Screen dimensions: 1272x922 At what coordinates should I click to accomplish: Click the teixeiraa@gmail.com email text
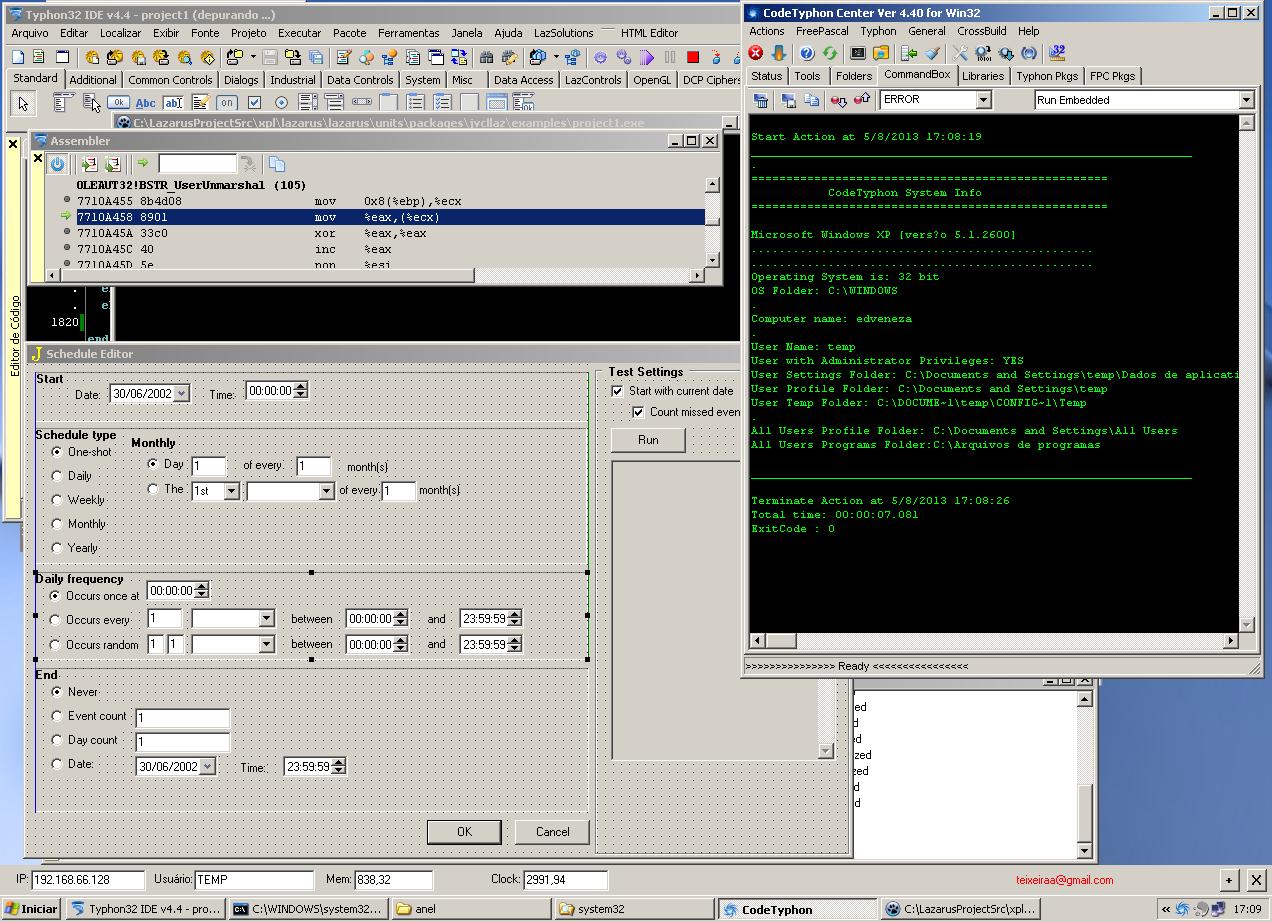point(1064,880)
